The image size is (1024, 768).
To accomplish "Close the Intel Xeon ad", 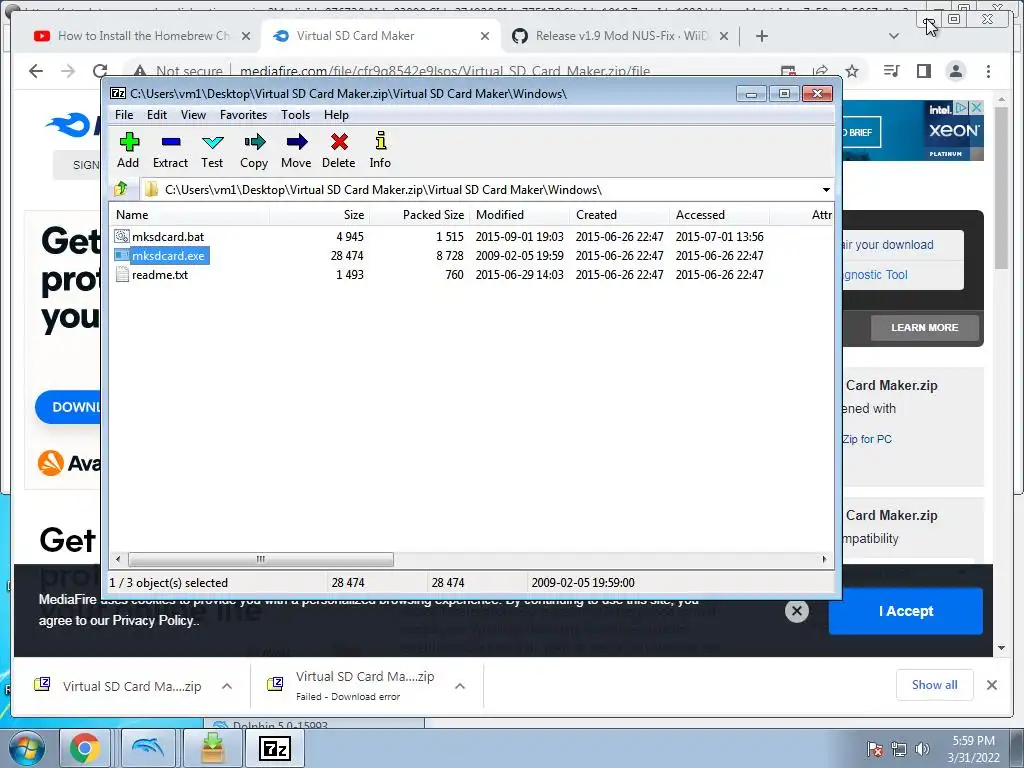I will coord(976,107).
